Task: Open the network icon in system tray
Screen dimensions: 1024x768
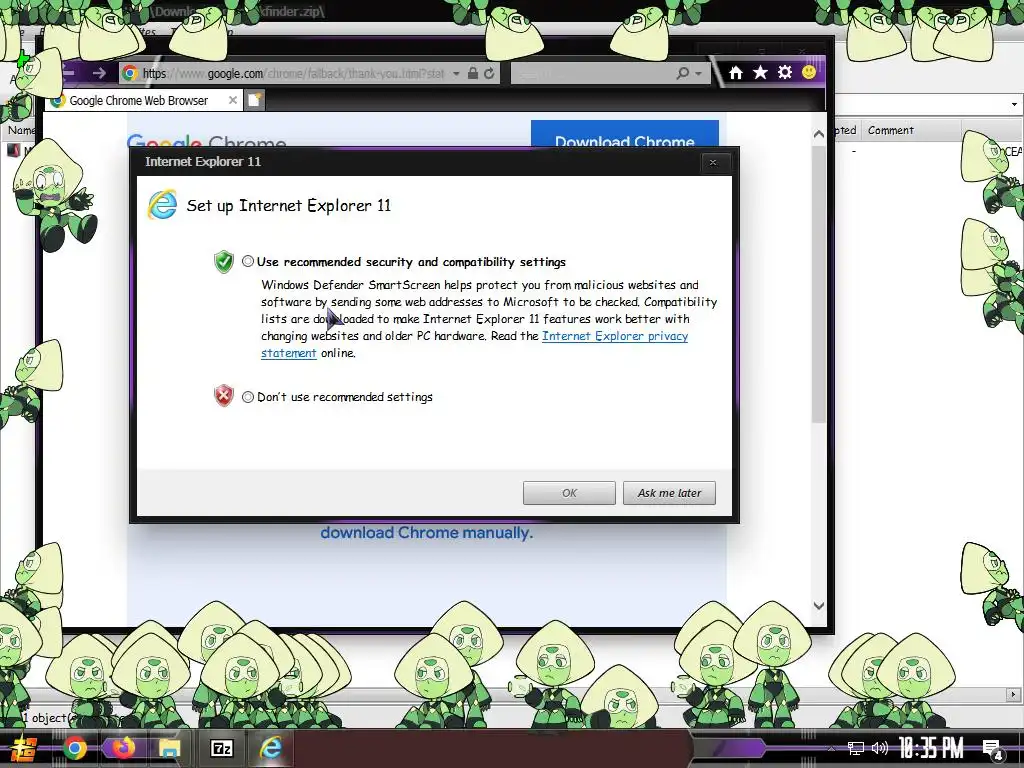Action: pos(855,748)
